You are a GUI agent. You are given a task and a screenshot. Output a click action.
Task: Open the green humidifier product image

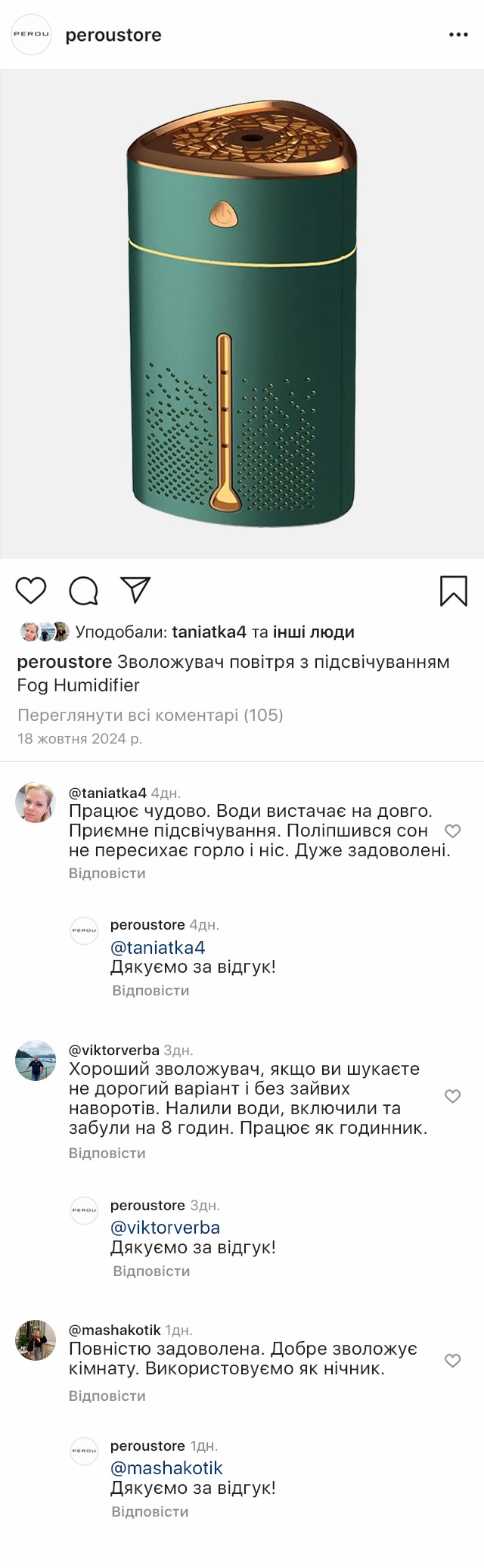242,314
